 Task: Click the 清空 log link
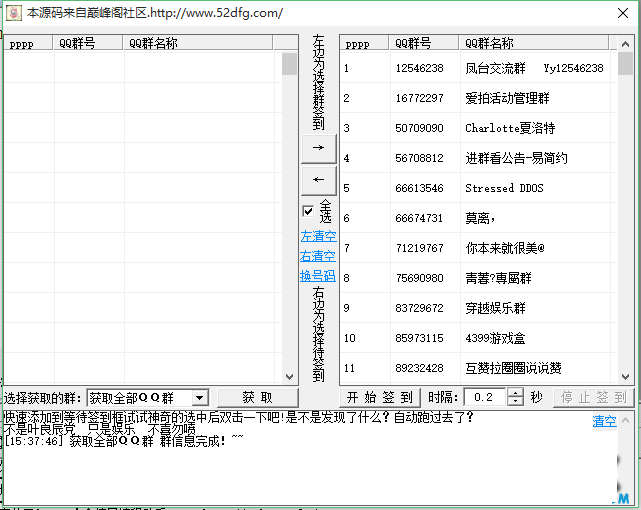[x=605, y=421]
